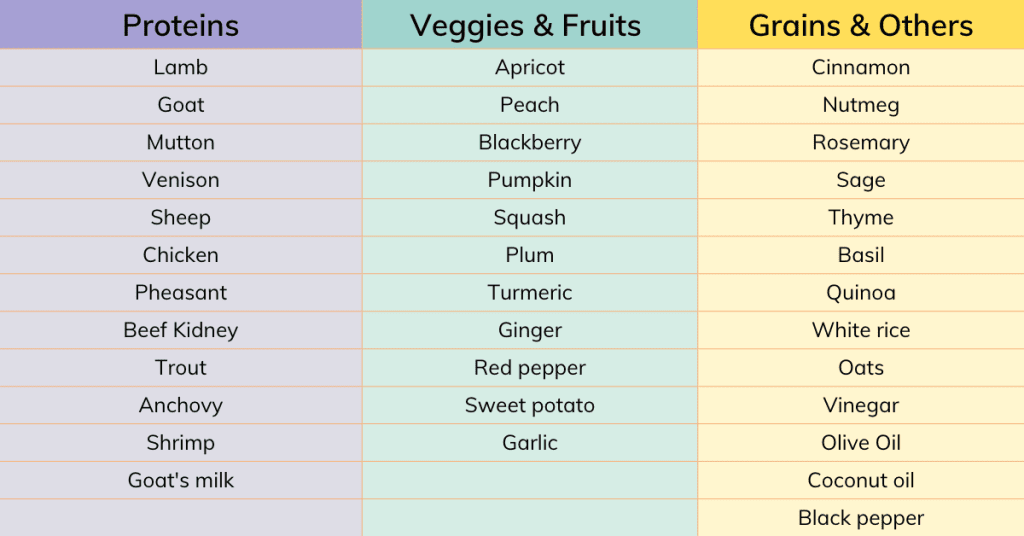The image size is (1024, 536).
Task: Select the Coconut oil cell
Action: (x=861, y=481)
